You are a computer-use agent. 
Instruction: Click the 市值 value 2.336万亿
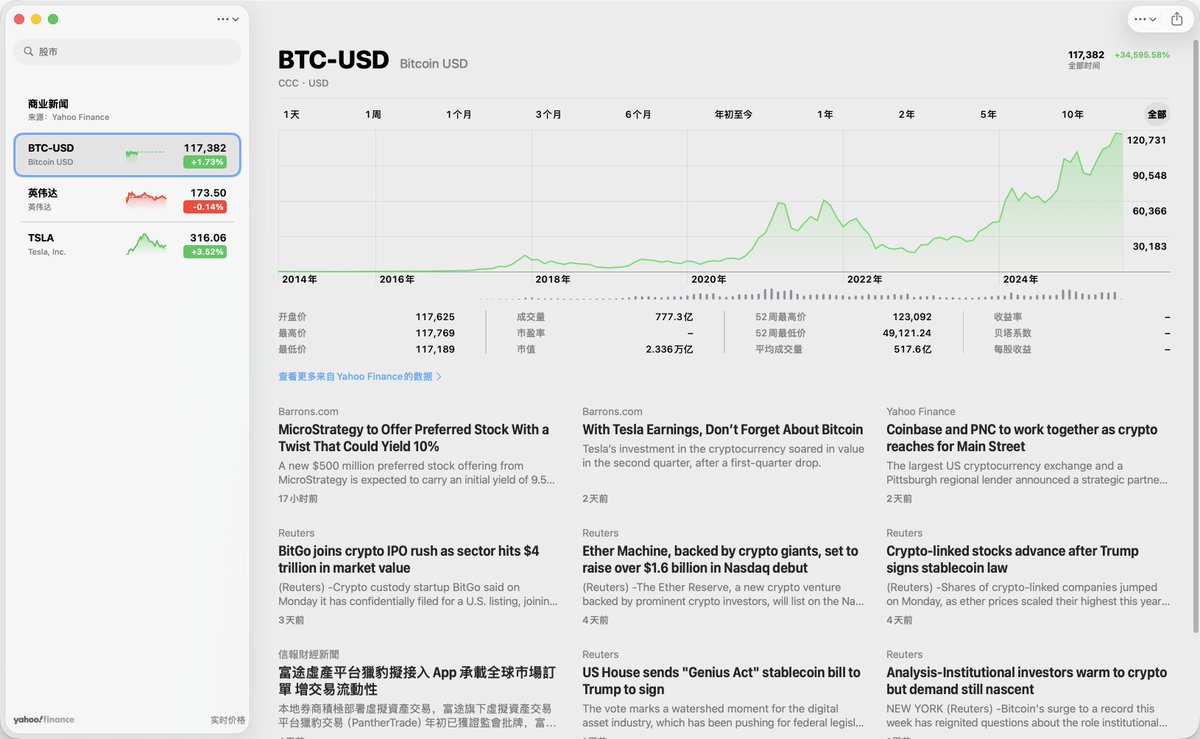click(669, 349)
